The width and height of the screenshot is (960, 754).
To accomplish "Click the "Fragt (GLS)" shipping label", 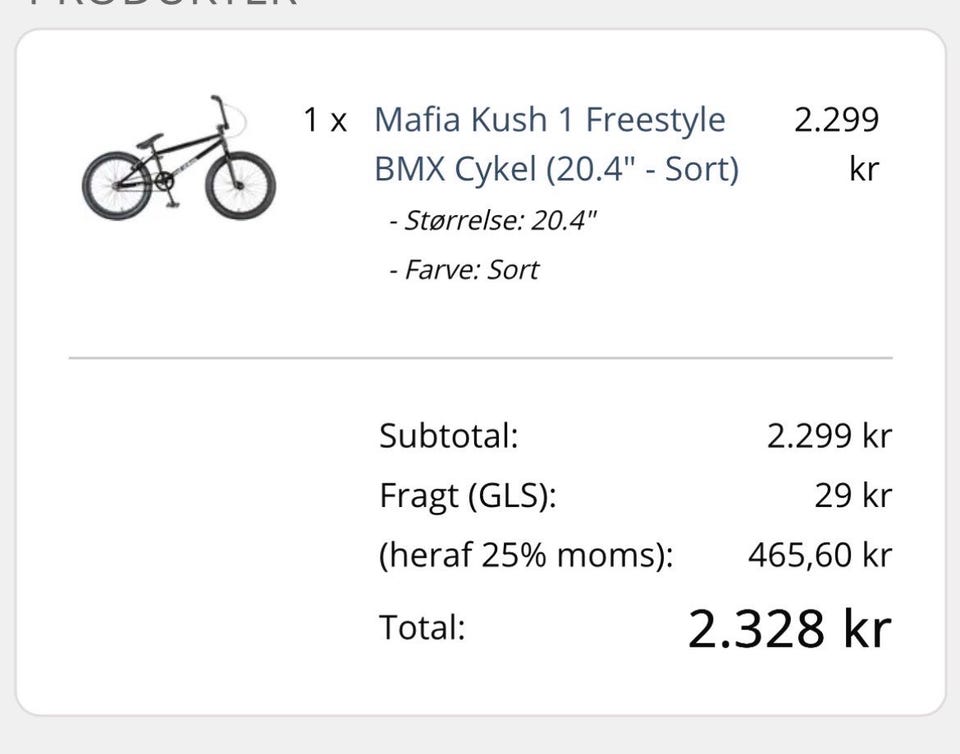I will tap(467, 496).
